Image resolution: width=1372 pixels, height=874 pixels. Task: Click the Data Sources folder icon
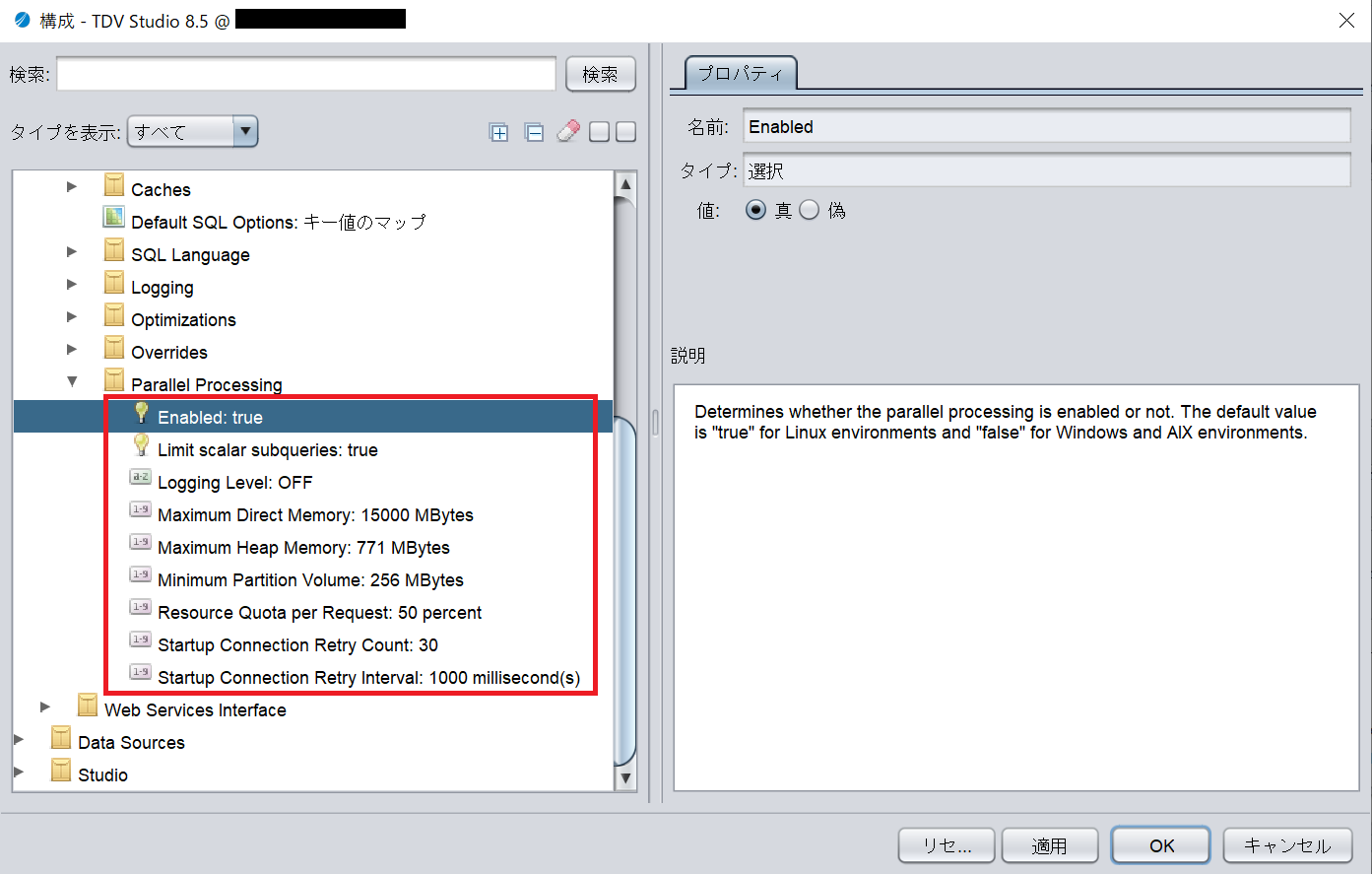[x=61, y=739]
